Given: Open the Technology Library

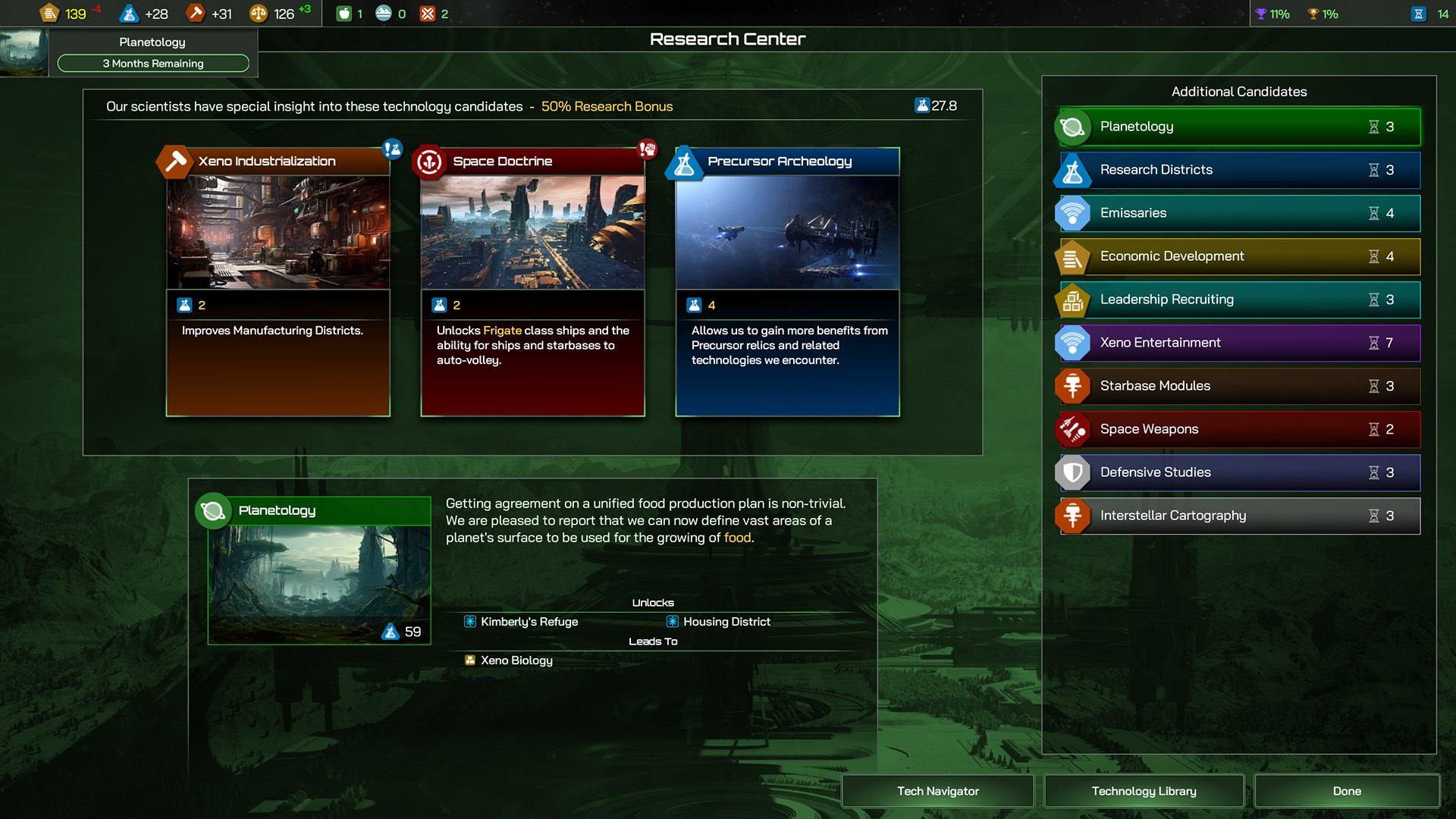Looking at the screenshot, I should click(1144, 791).
